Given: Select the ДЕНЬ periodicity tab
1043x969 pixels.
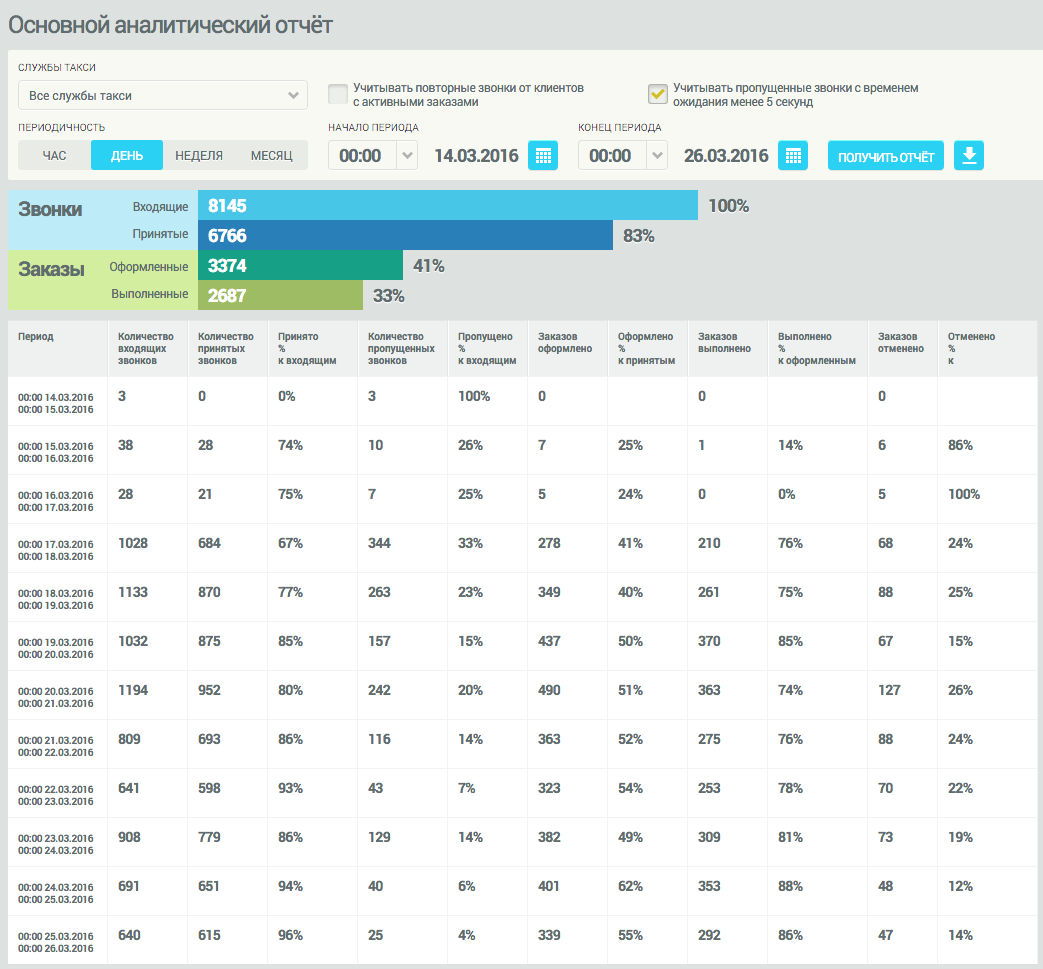Looking at the screenshot, I should click(x=127, y=156).
